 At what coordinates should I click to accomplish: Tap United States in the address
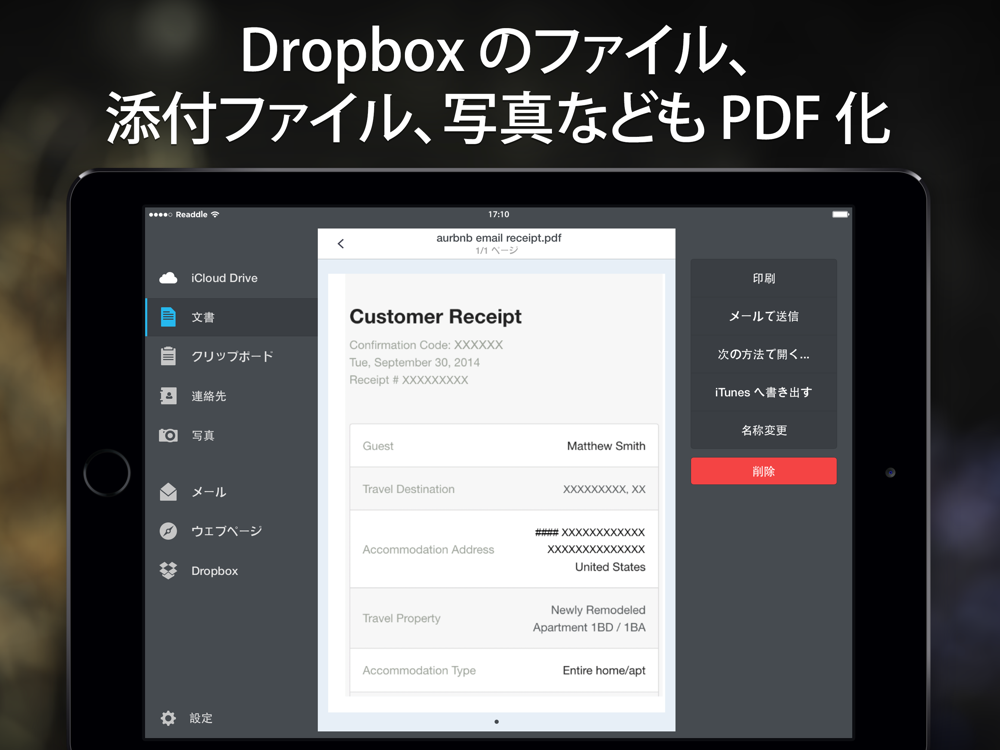click(610, 567)
